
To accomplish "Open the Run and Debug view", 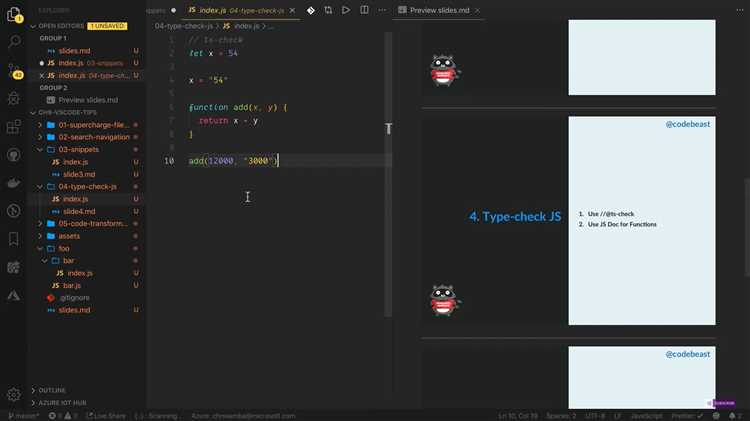I will [14, 99].
